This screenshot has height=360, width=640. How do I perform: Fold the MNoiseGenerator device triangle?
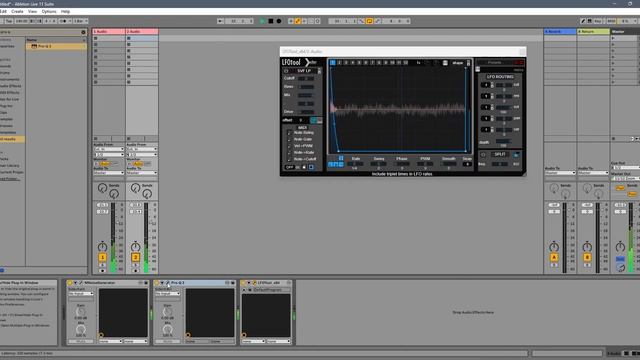point(76,282)
